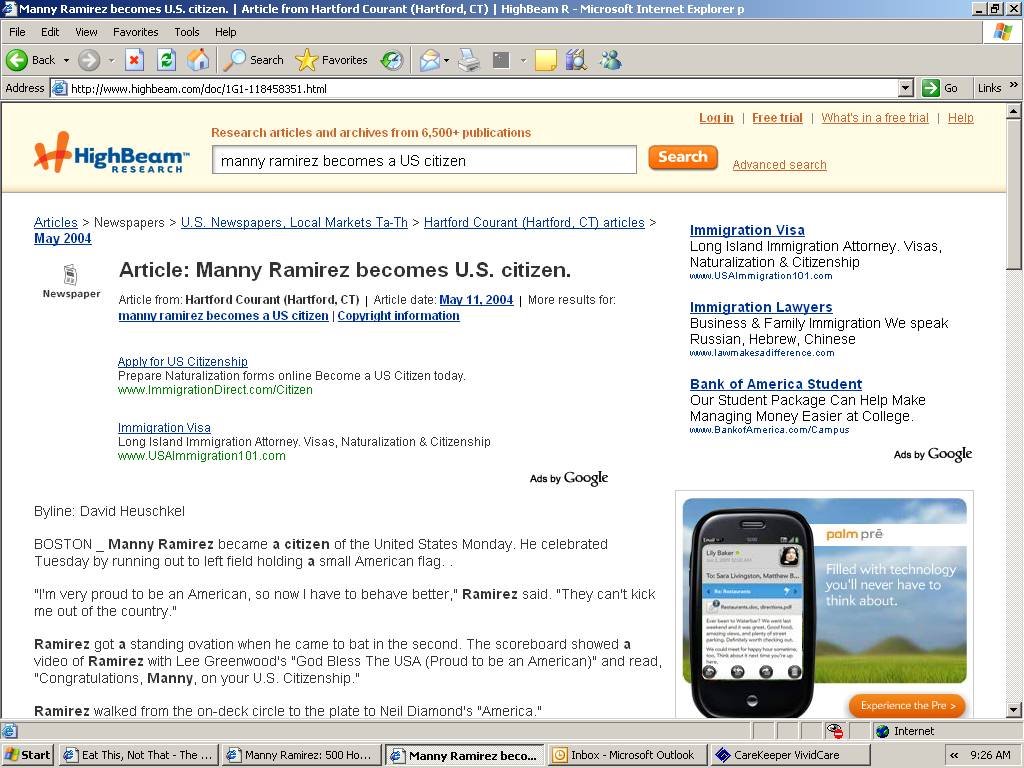Viewport: 1024px width, 768px height.
Task: Go to the Home page icon
Action: click(x=198, y=60)
